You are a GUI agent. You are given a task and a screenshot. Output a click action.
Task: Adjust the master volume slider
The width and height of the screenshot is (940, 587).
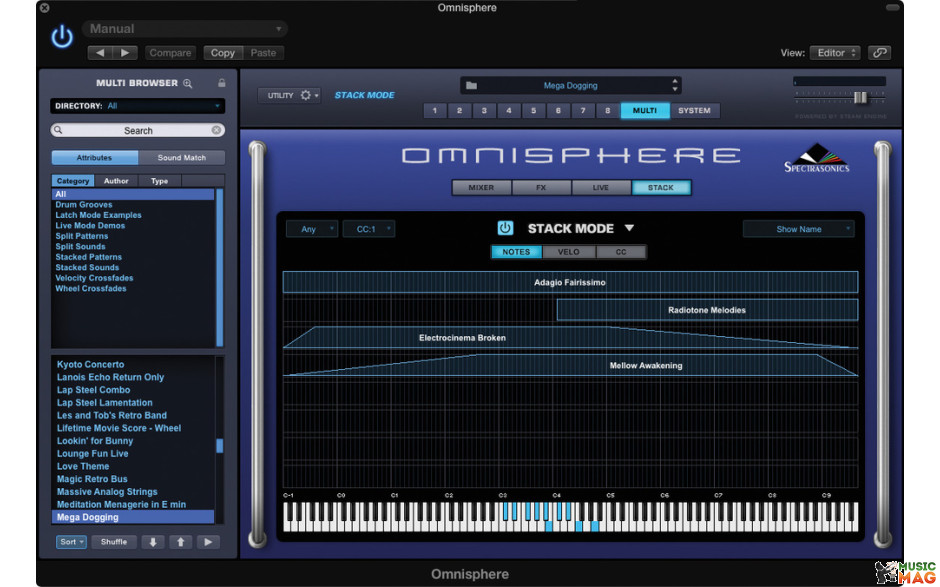click(x=860, y=97)
